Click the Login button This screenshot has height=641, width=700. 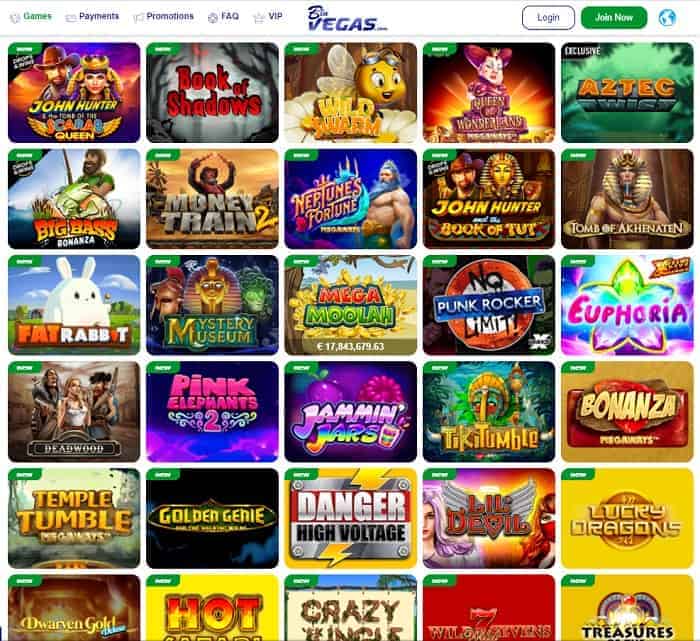click(548, 18)
